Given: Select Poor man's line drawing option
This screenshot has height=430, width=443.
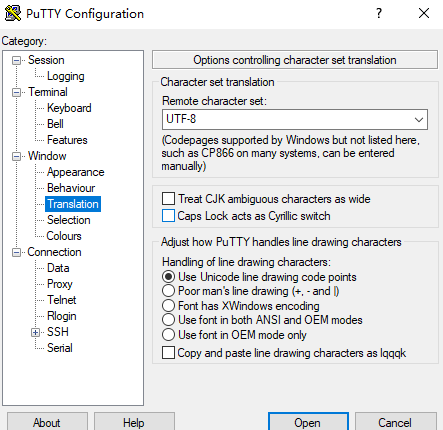Looking at the screenshot, I should 168,291.
